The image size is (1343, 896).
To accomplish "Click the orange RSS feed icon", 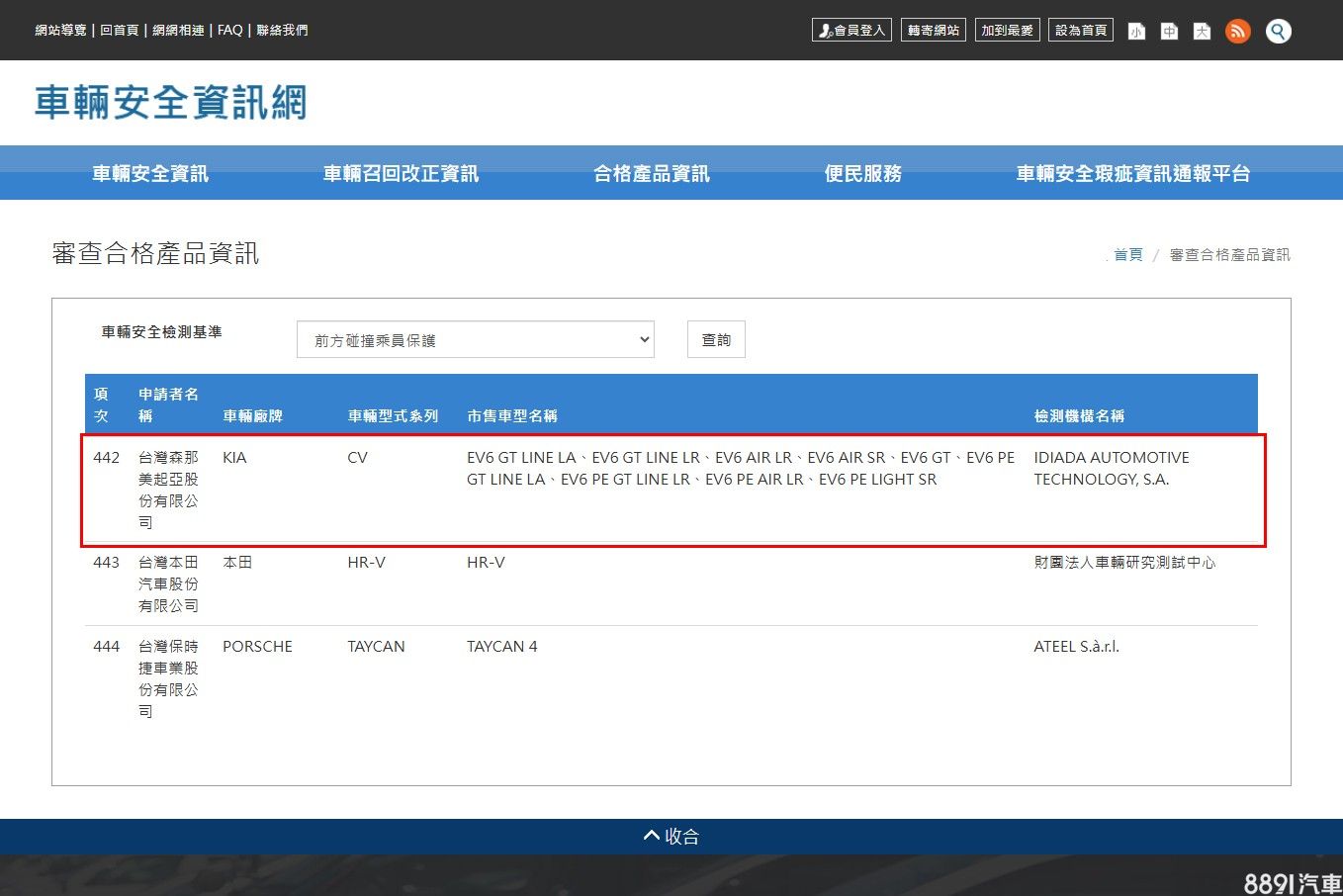I will pos(1237,31).
